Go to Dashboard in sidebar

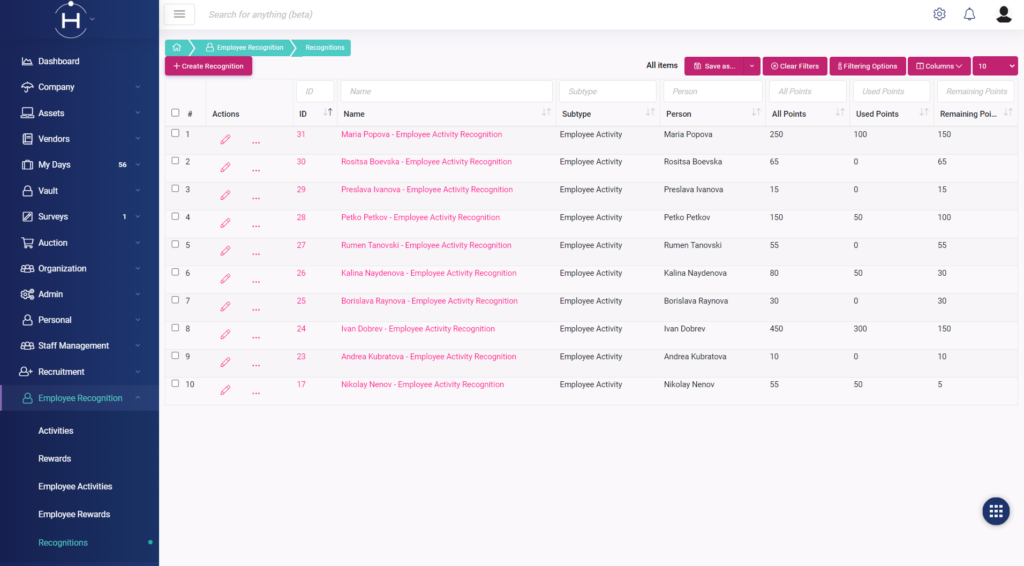point(59,61)
